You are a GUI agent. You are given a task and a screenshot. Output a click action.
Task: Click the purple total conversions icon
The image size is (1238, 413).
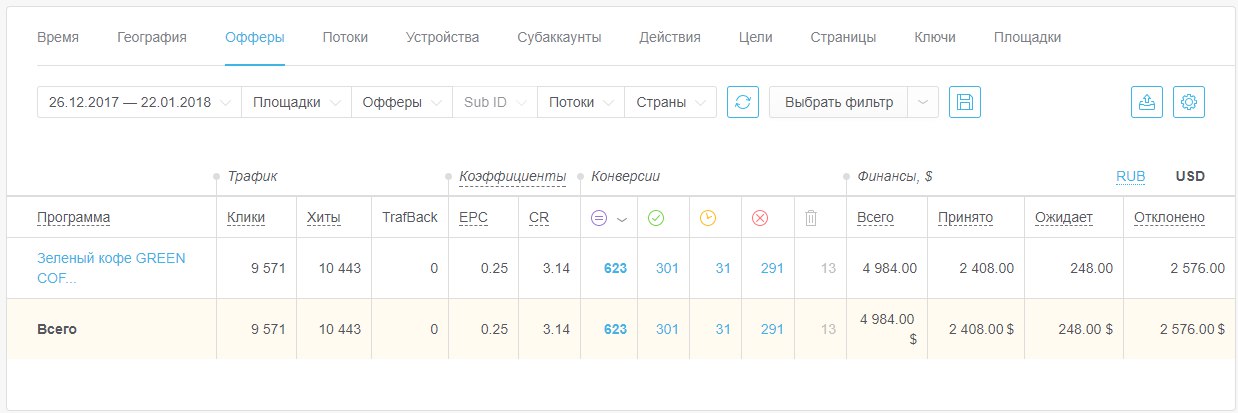pyautogui.click(x=599, y=218)
